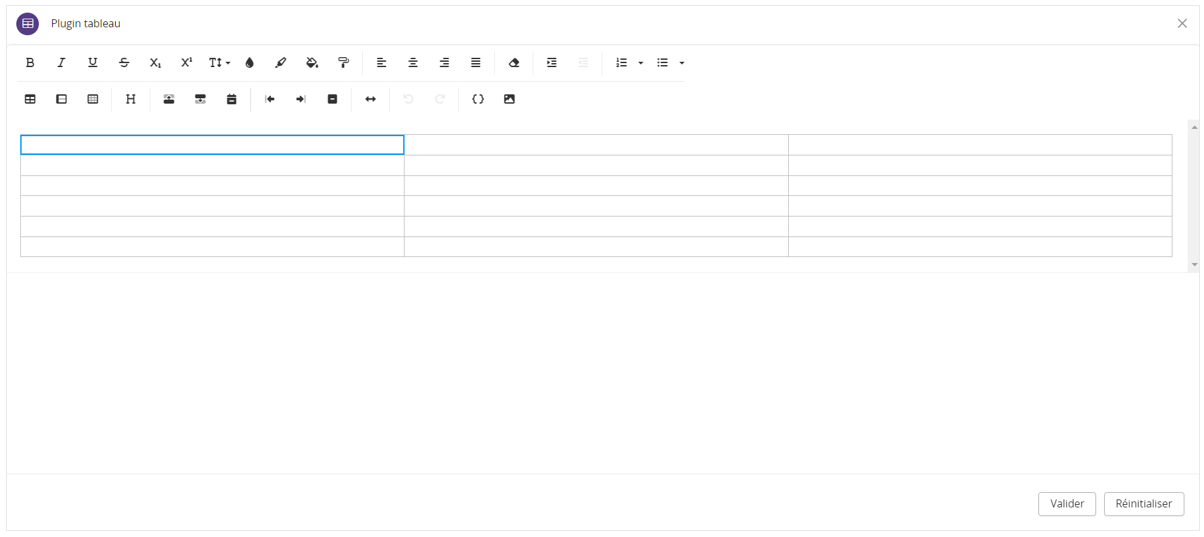This screenshot has width=1204, height=537.
Task: Click the insert row above icon
Action: coord(169,99)
